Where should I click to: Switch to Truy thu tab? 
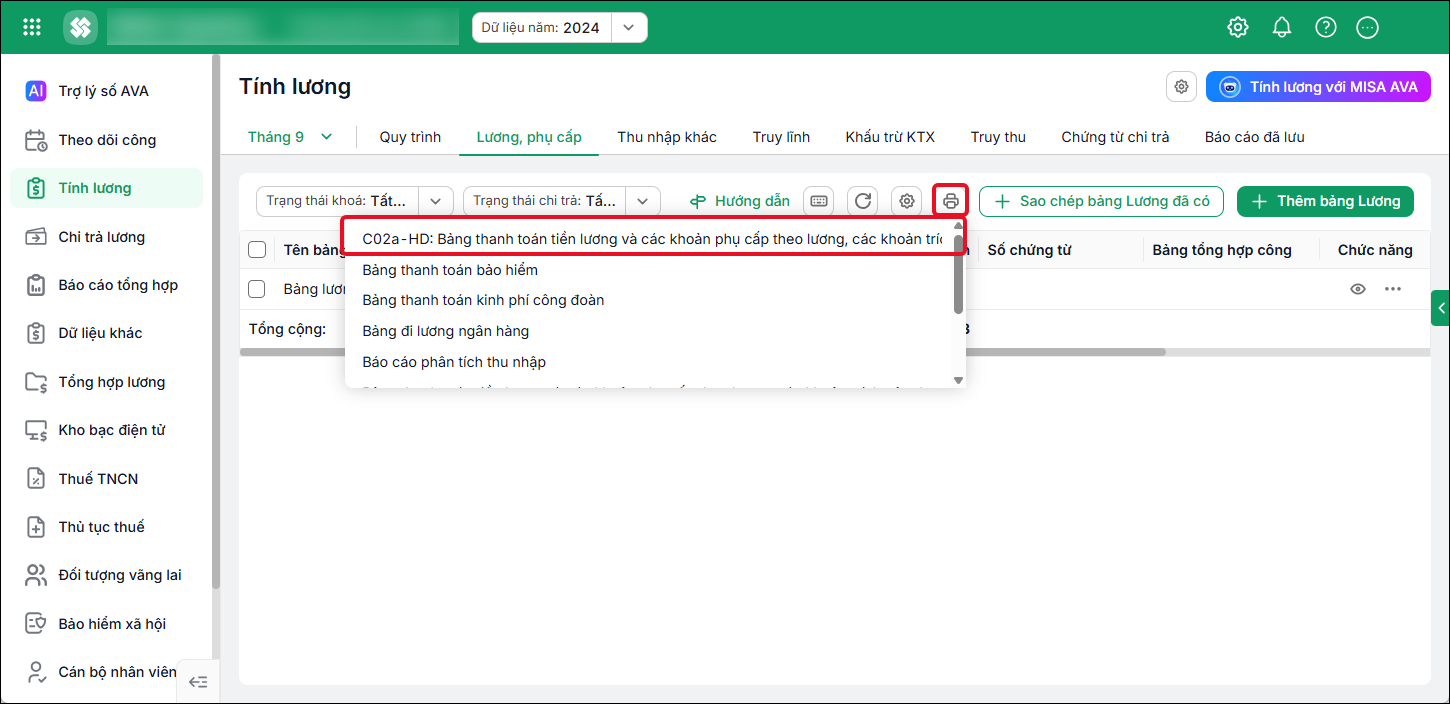click(998, 137)
